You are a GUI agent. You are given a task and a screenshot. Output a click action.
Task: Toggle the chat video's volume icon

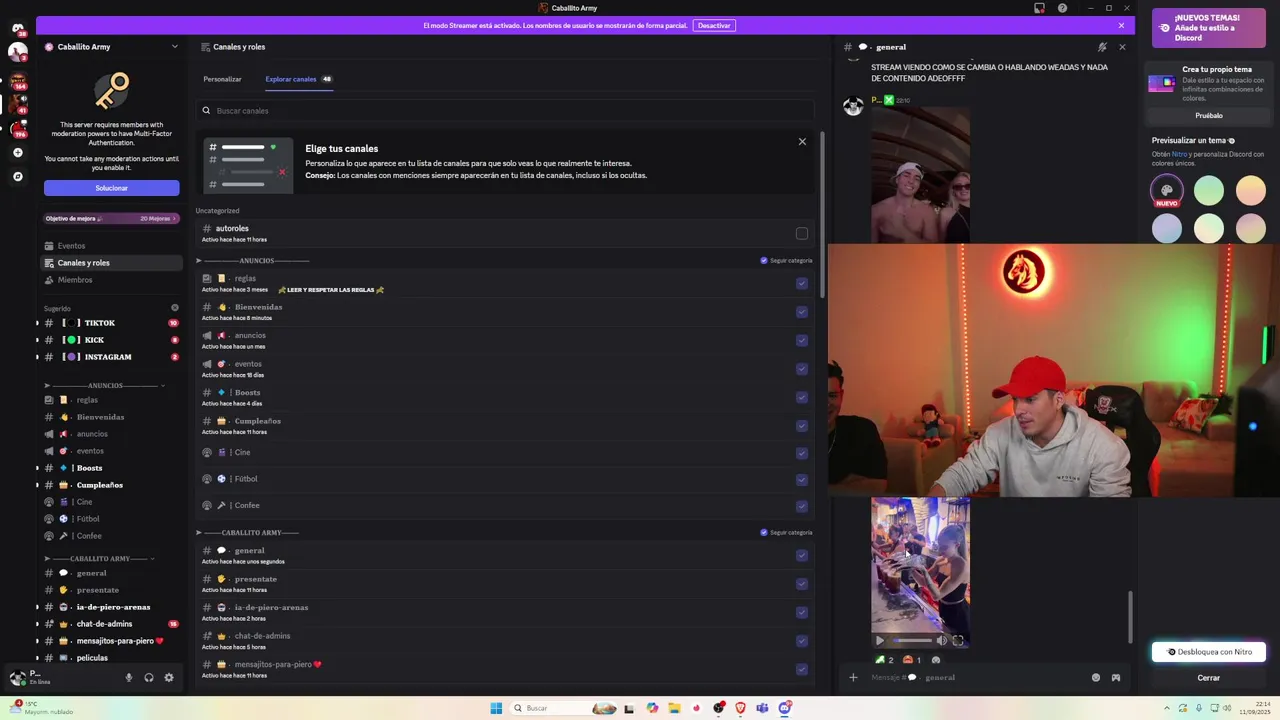click(x=941, y=640)
